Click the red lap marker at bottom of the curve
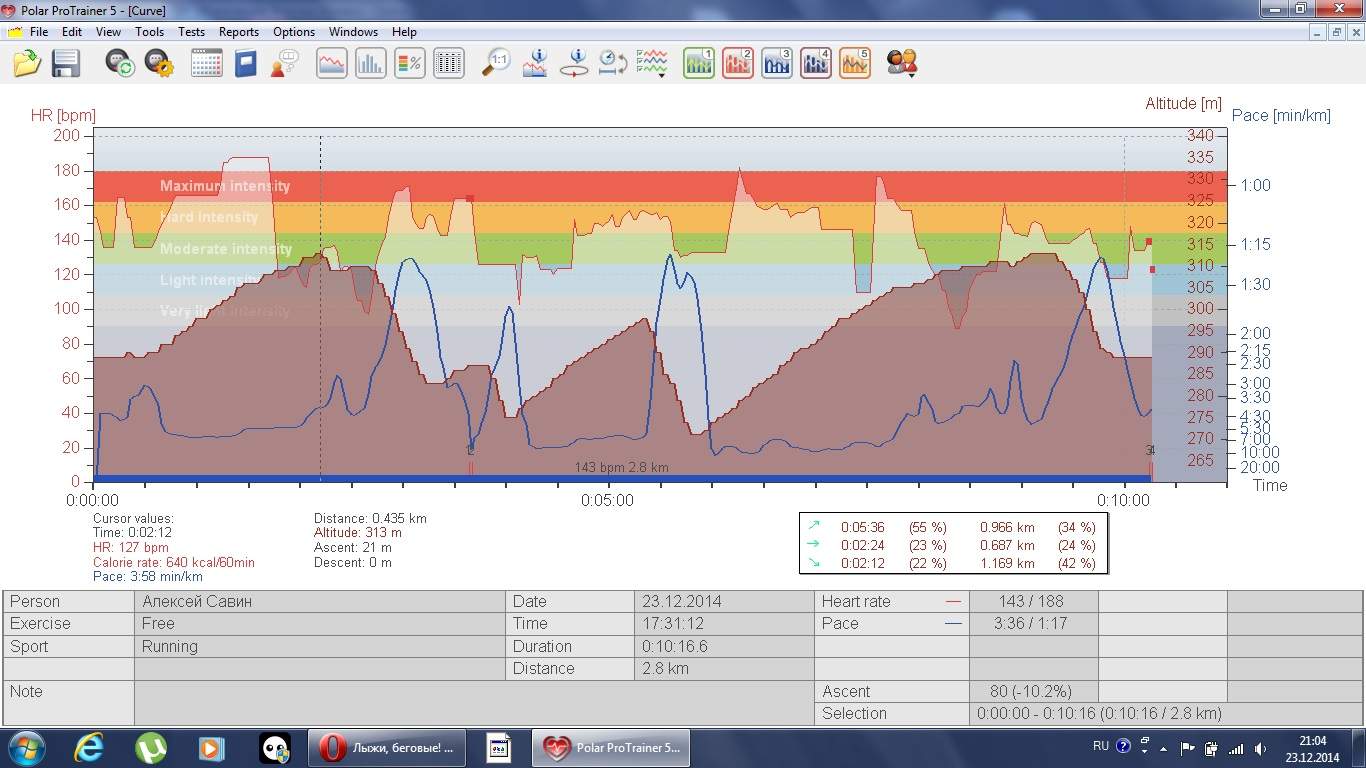The width and height of the screenshot is (1366, 768). (470, 466)
